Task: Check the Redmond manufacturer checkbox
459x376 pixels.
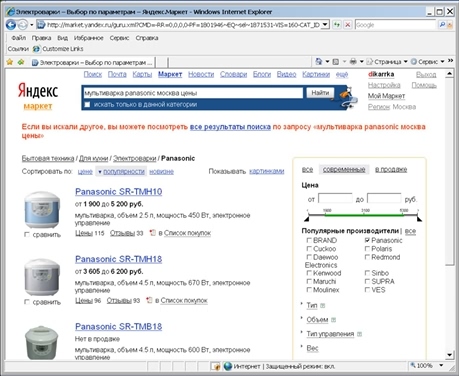Action: point(367,257)
